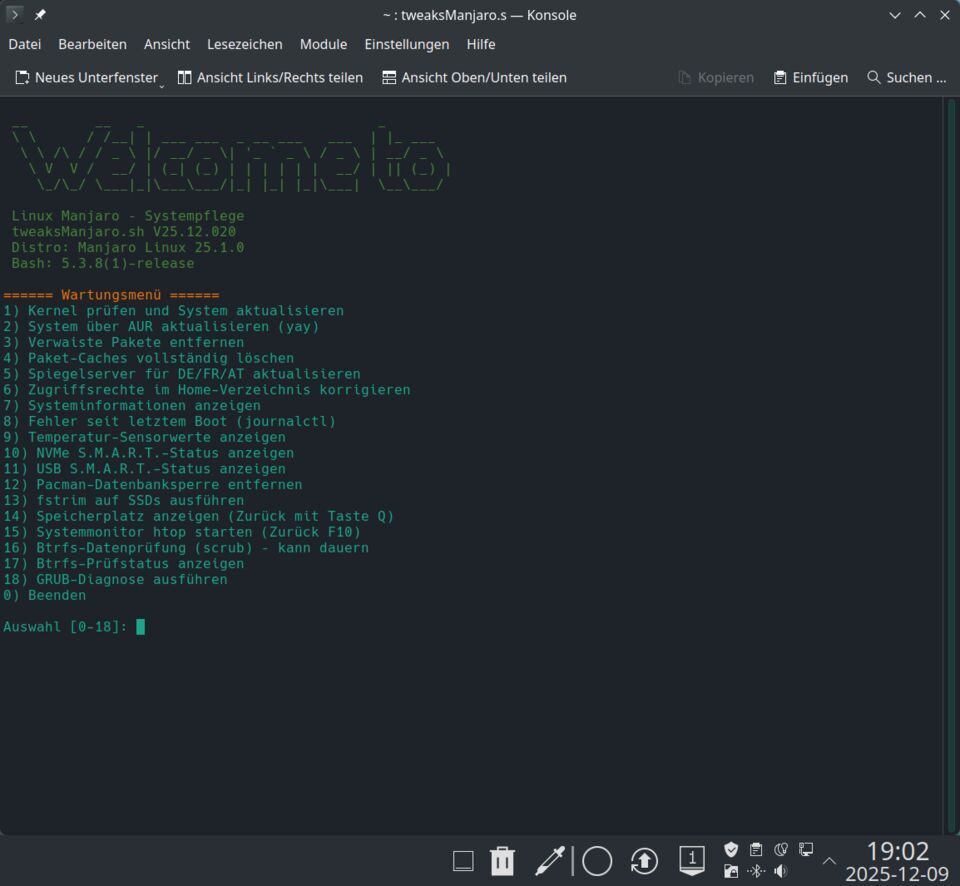Open the virtual desktop pager icon

click(x=692, y=860)
